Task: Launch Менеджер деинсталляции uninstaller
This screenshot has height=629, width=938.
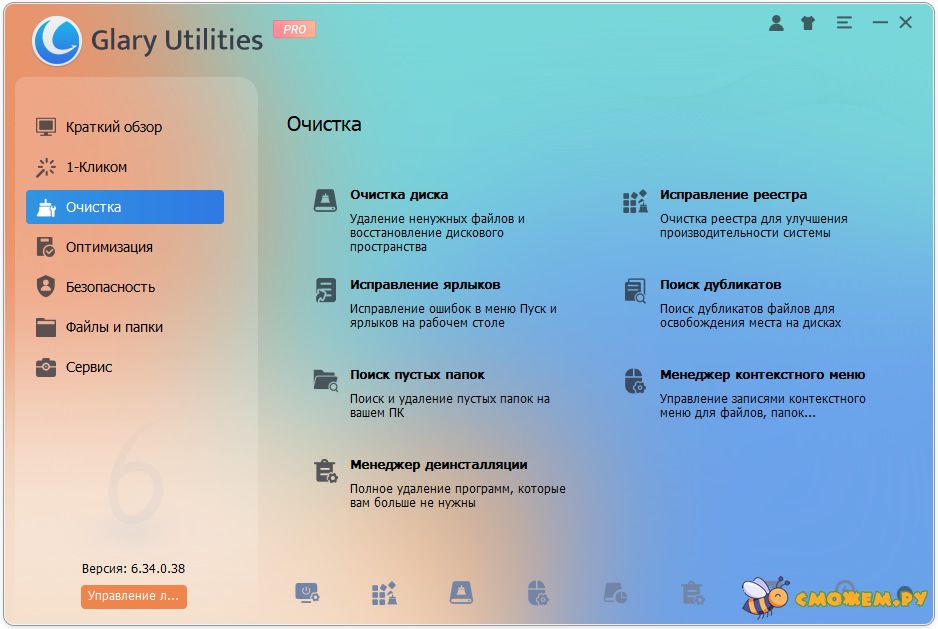Action: [438, 464]
